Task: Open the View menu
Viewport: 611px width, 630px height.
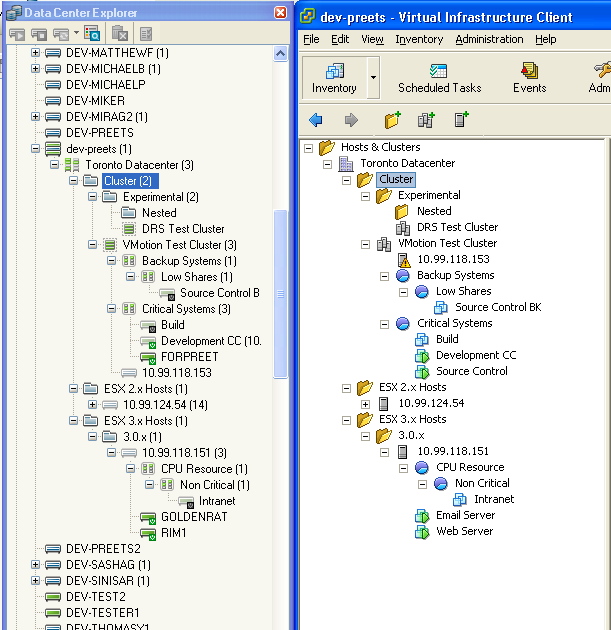Action: pyautogui.click(x=372, y=39)
